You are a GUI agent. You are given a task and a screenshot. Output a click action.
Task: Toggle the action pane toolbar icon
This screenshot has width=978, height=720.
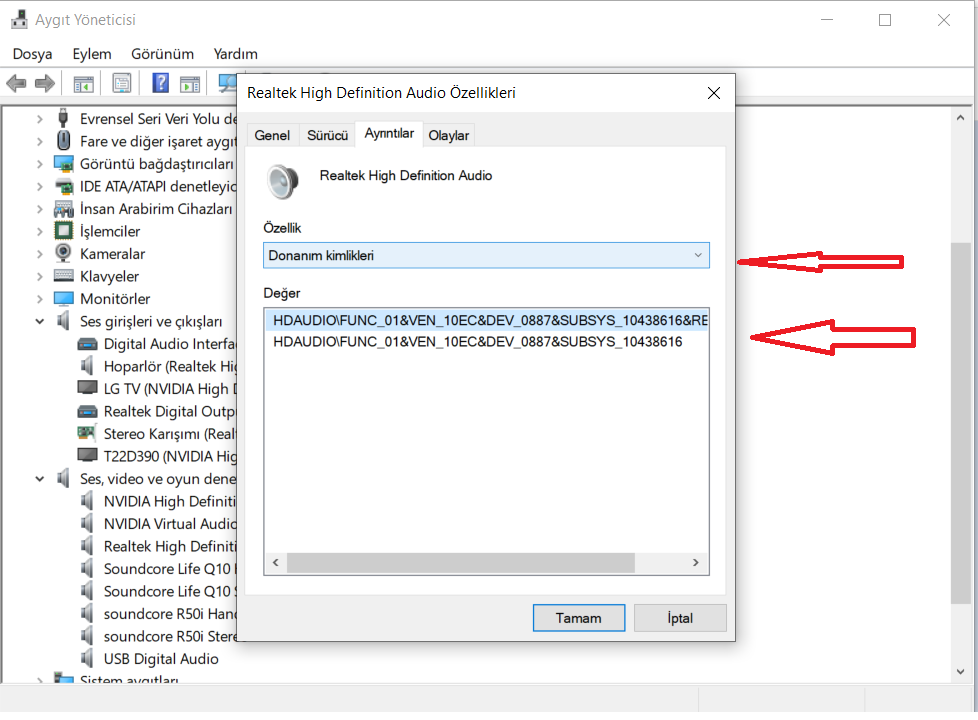[190, 83]
